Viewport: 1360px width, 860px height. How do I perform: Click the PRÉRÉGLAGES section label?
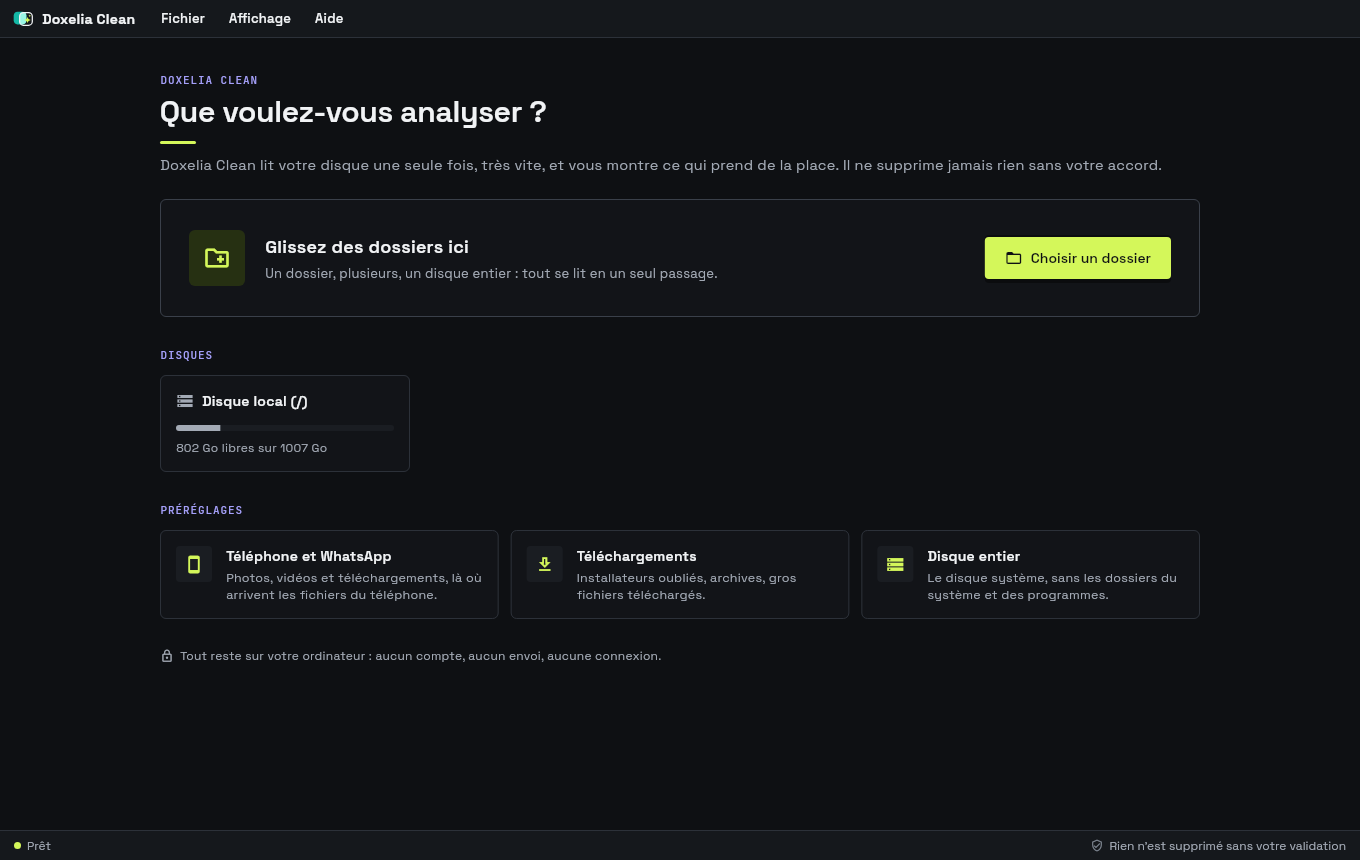(202, 510)
